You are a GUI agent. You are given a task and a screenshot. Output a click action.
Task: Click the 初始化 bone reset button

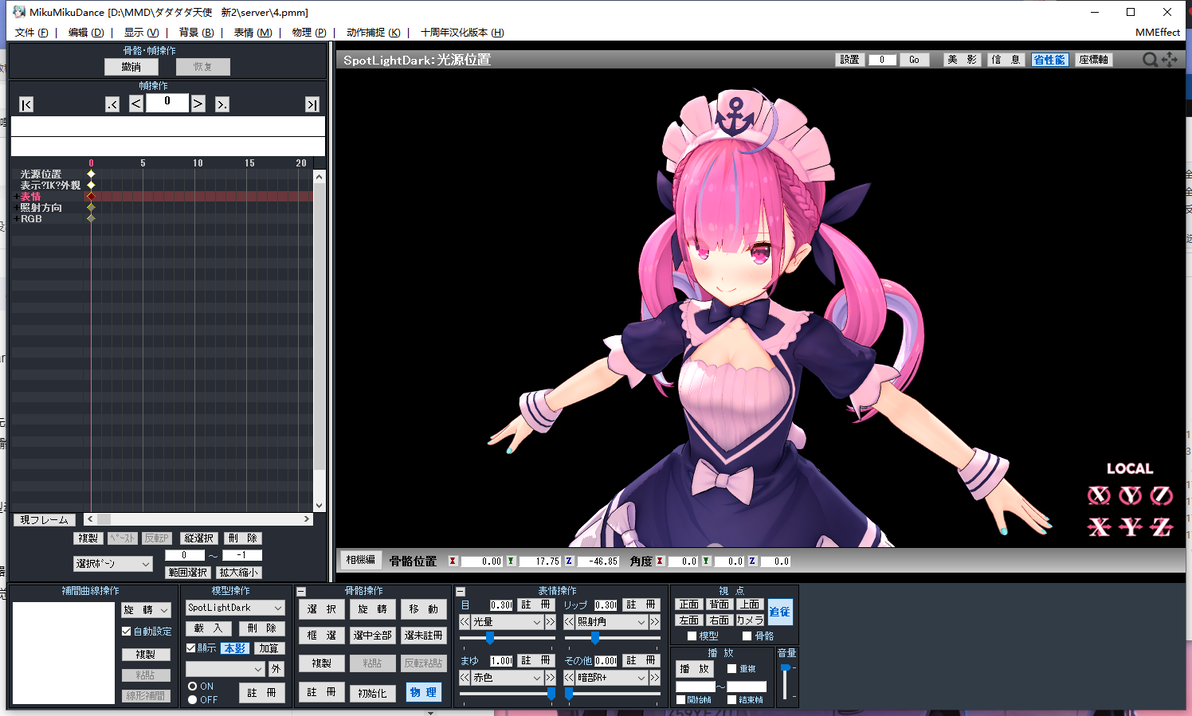click(x=372, y=692)
